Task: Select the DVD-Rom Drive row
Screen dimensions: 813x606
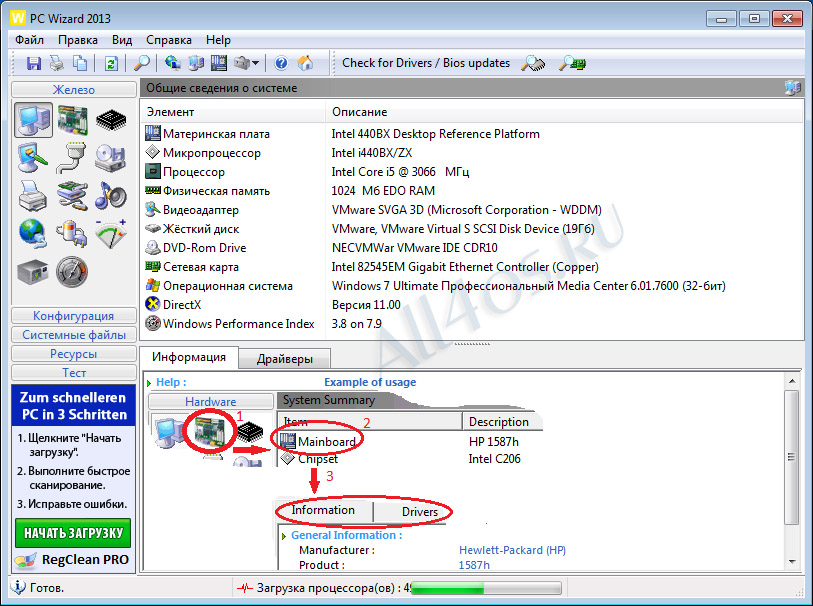Action: pos(472,248)
